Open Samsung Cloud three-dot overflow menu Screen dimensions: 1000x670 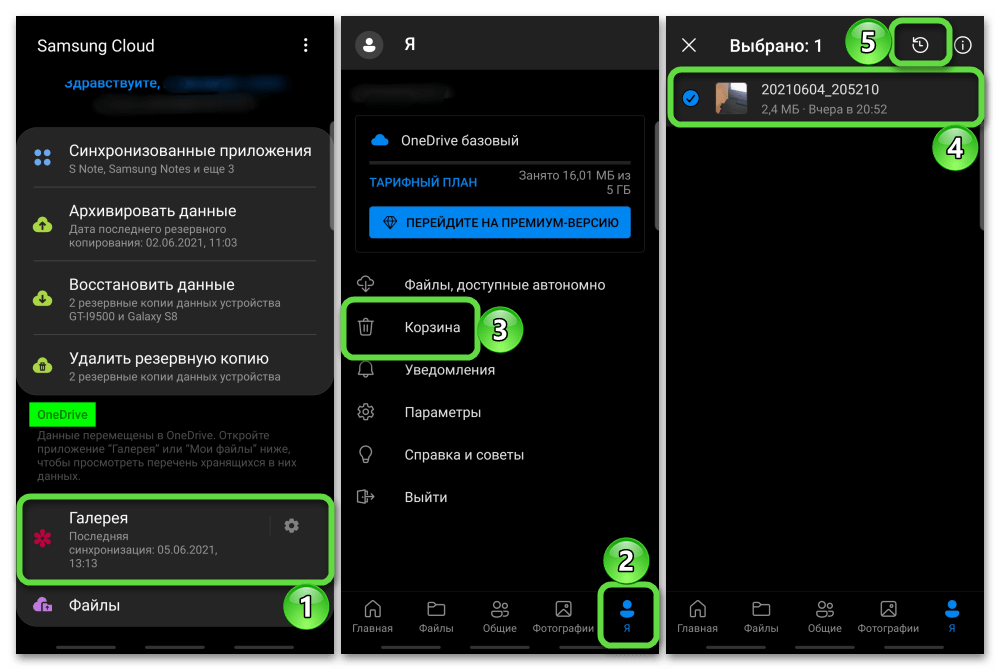tap(305, 45)
